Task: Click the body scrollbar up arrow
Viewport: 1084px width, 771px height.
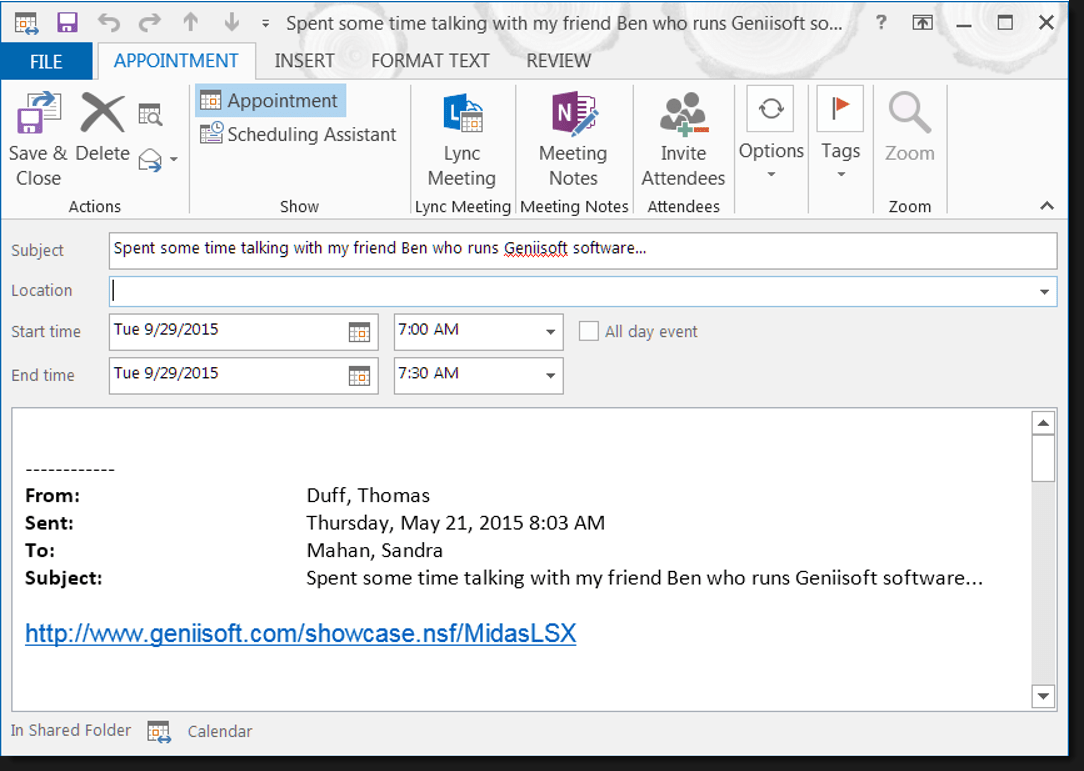Action: pos(1043,422)
